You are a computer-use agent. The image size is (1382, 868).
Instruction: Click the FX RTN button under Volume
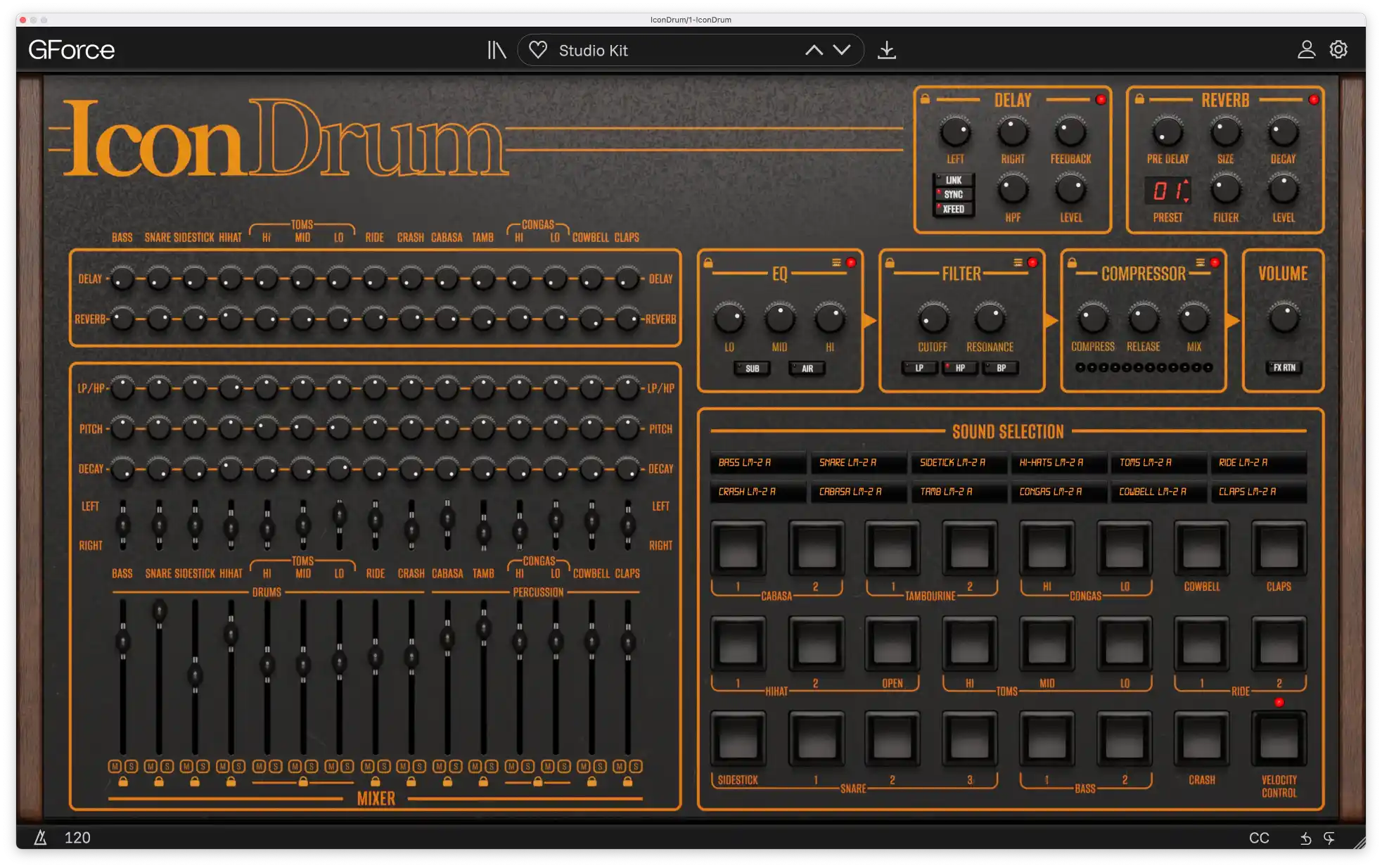pyautogui.click(x=1284, y=368)
